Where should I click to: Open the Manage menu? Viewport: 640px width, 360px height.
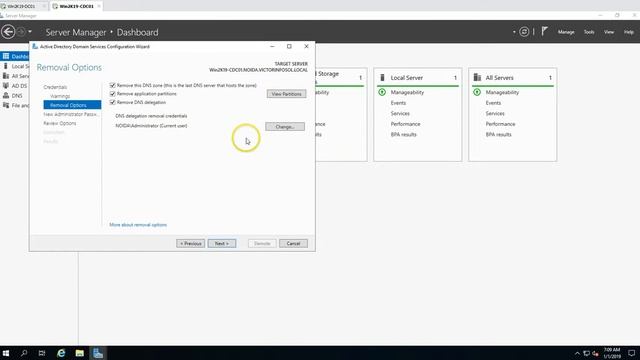click(566, 32)
